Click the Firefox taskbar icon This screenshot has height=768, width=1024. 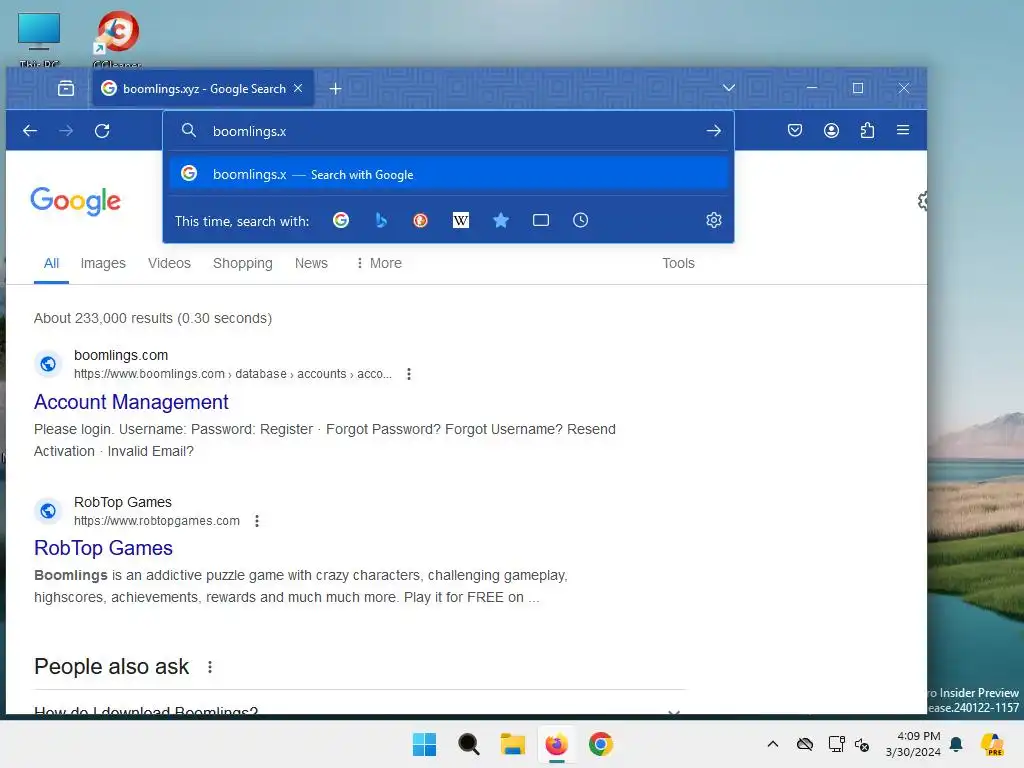tap(556, 744)
